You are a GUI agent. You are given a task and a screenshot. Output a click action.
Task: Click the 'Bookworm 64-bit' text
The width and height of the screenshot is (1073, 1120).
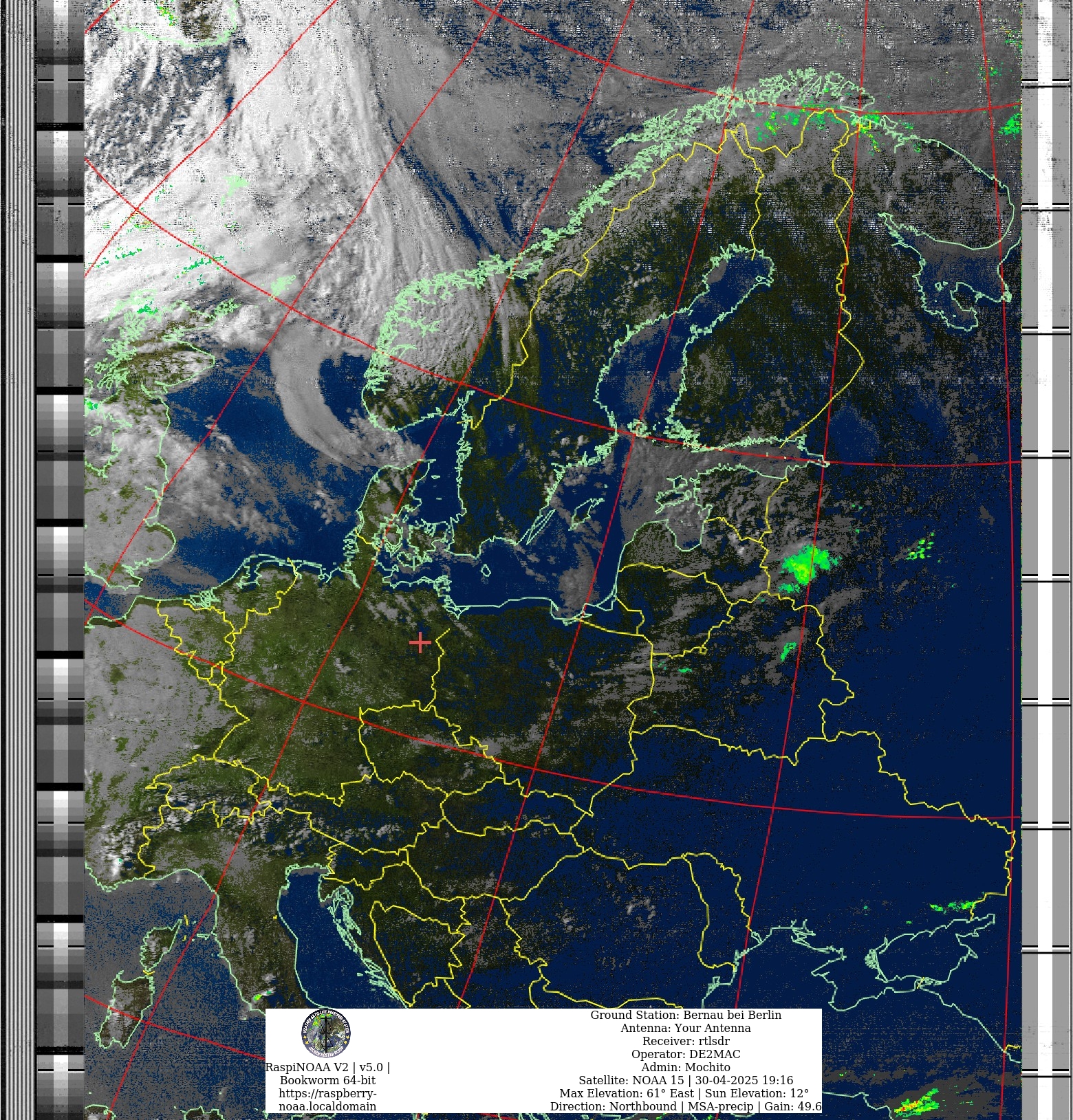tap(327, 1080)
